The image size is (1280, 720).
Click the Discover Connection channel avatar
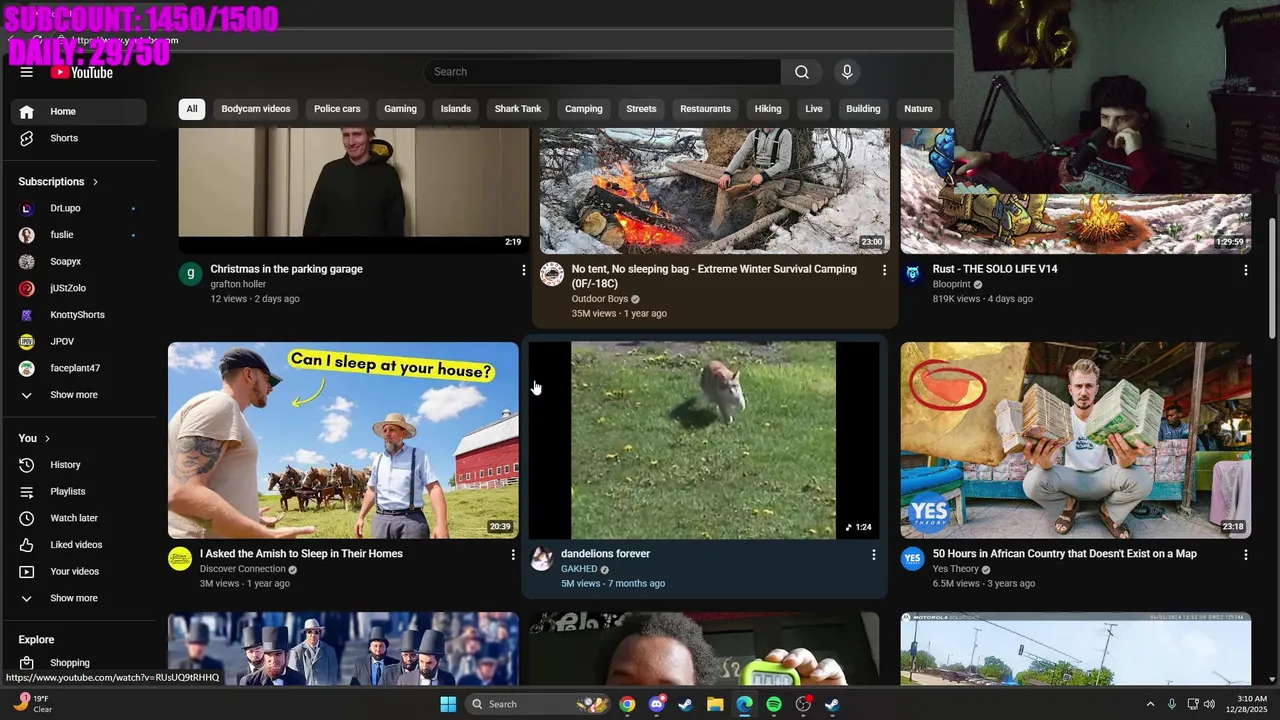point(180,559)
